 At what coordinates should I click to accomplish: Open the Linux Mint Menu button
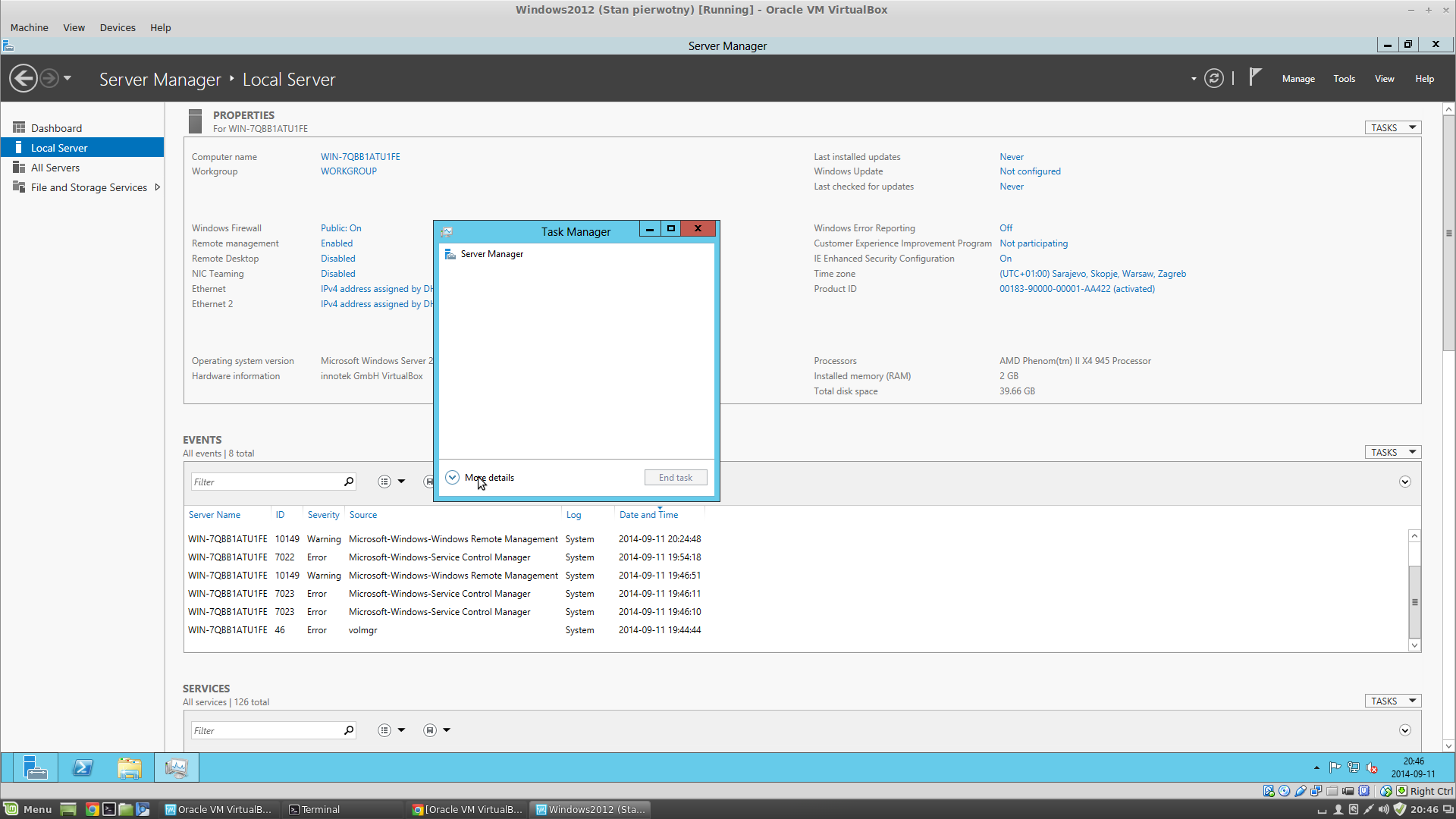pyautogui.click(x=28, y=809)
